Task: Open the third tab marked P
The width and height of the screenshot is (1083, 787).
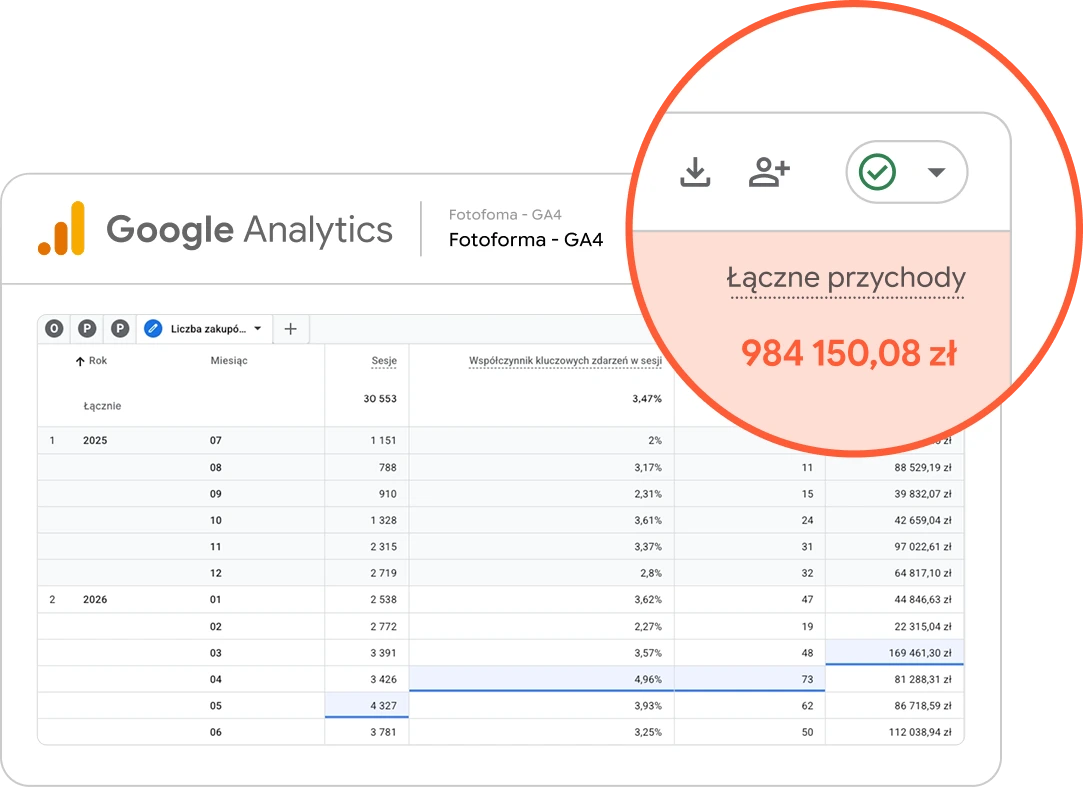Action: click(x=120, y=329)
